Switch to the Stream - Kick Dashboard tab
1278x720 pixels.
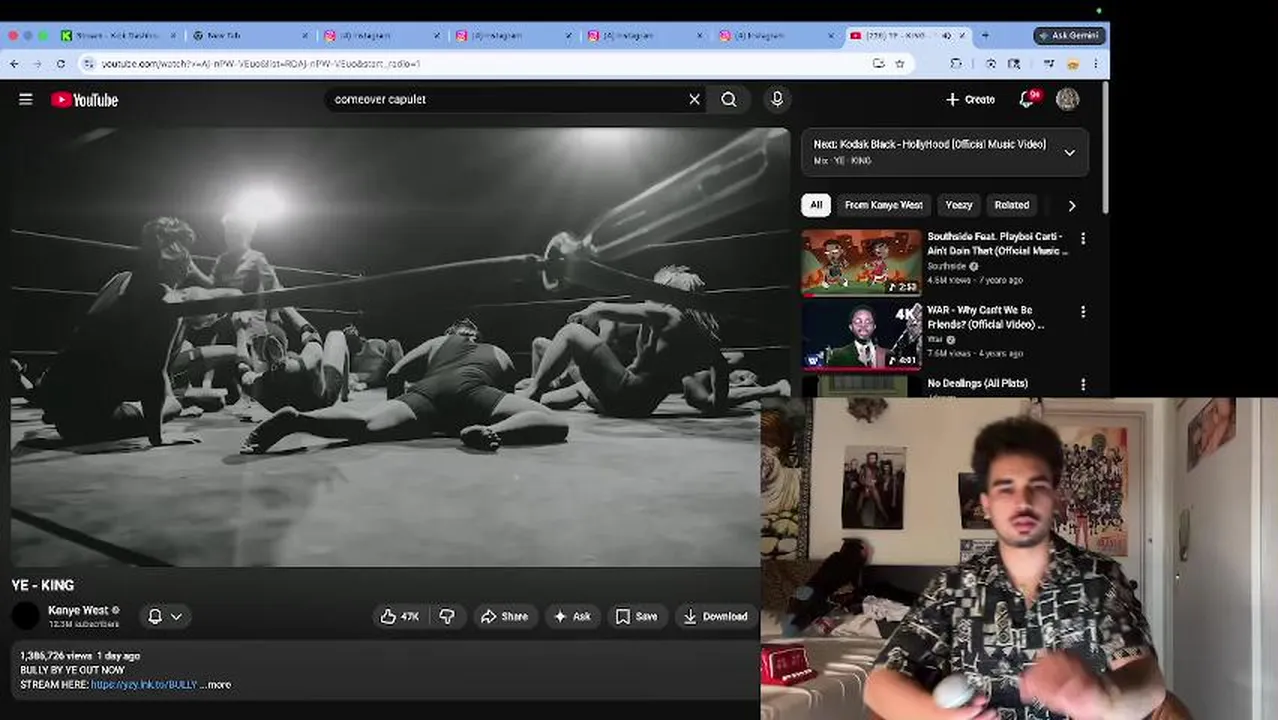point(118,35)
